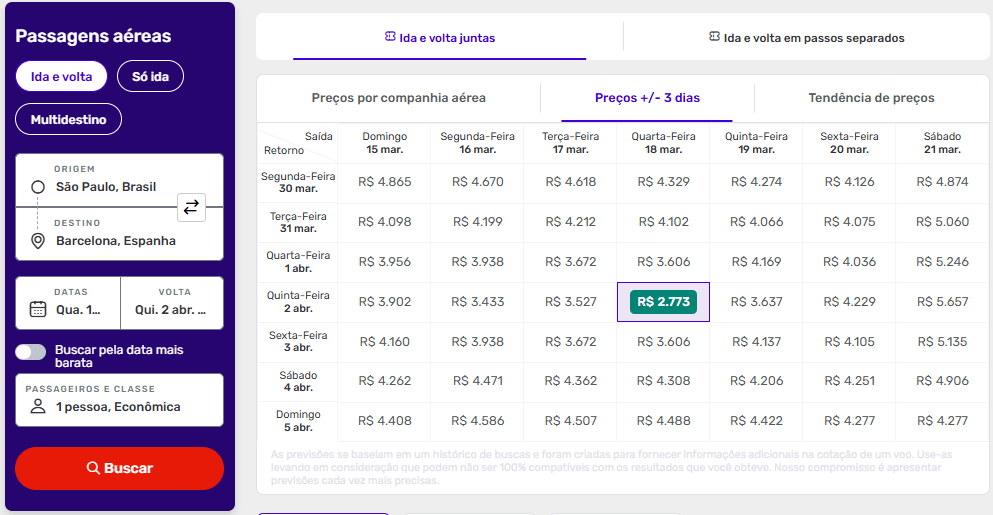Click the calendar icon in Datas
This screenshot has width=993, height=515.
pyautogui.click(x=38, y=309)
